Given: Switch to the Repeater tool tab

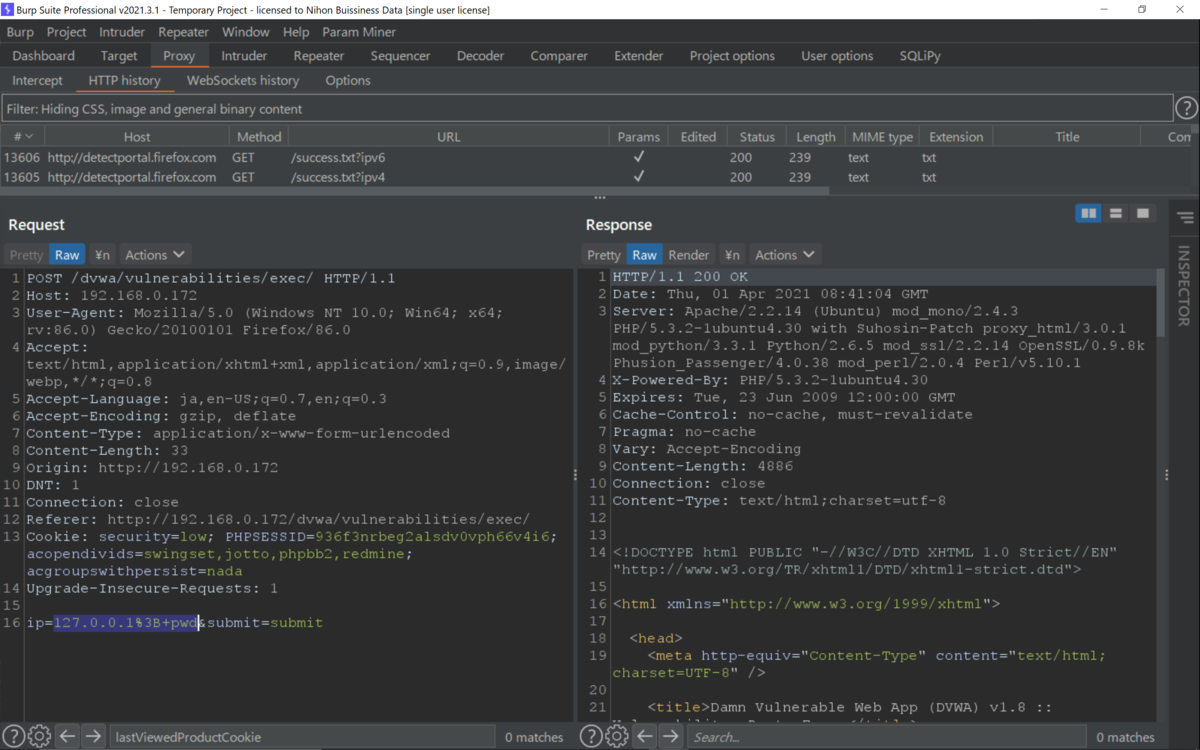Looking at the screenshot, I should pos(319,56).
